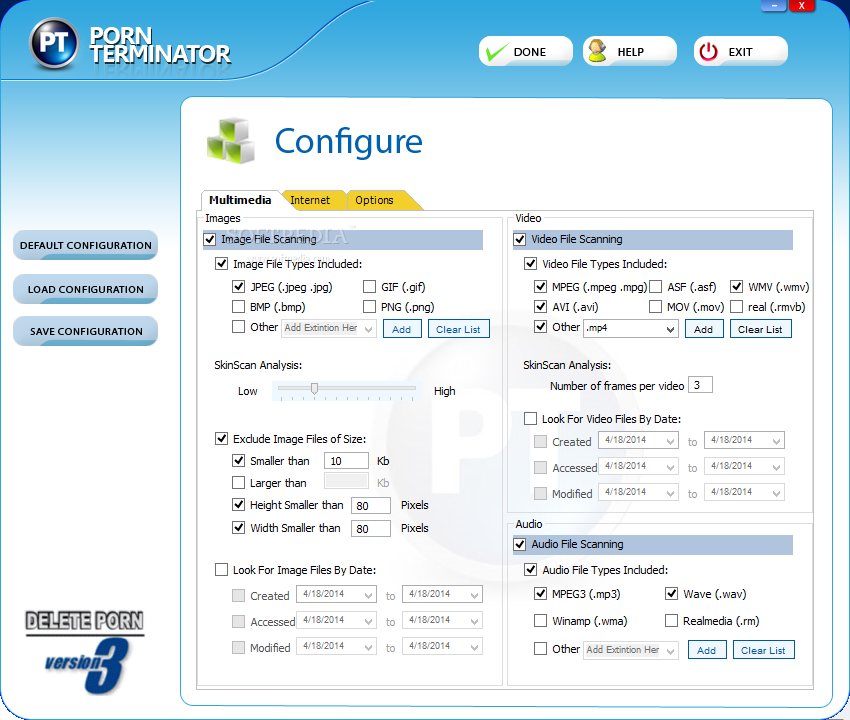This screenshot has width=850, height=720.
Task: Toggle Video File Types Included checkbox
Action: (530, 264)
